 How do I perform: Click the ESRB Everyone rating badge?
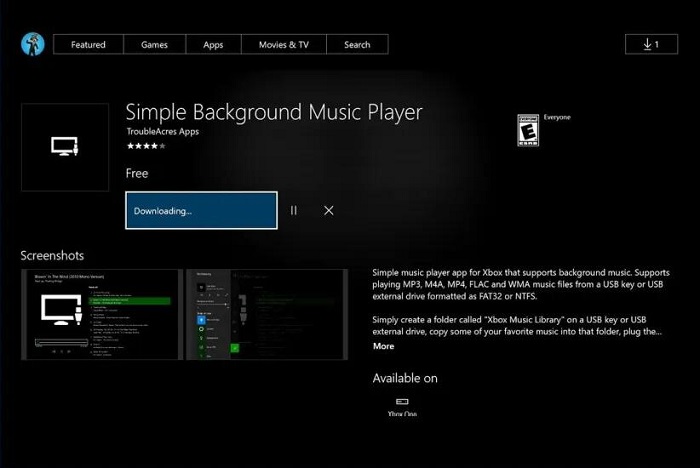pos(528,130)
